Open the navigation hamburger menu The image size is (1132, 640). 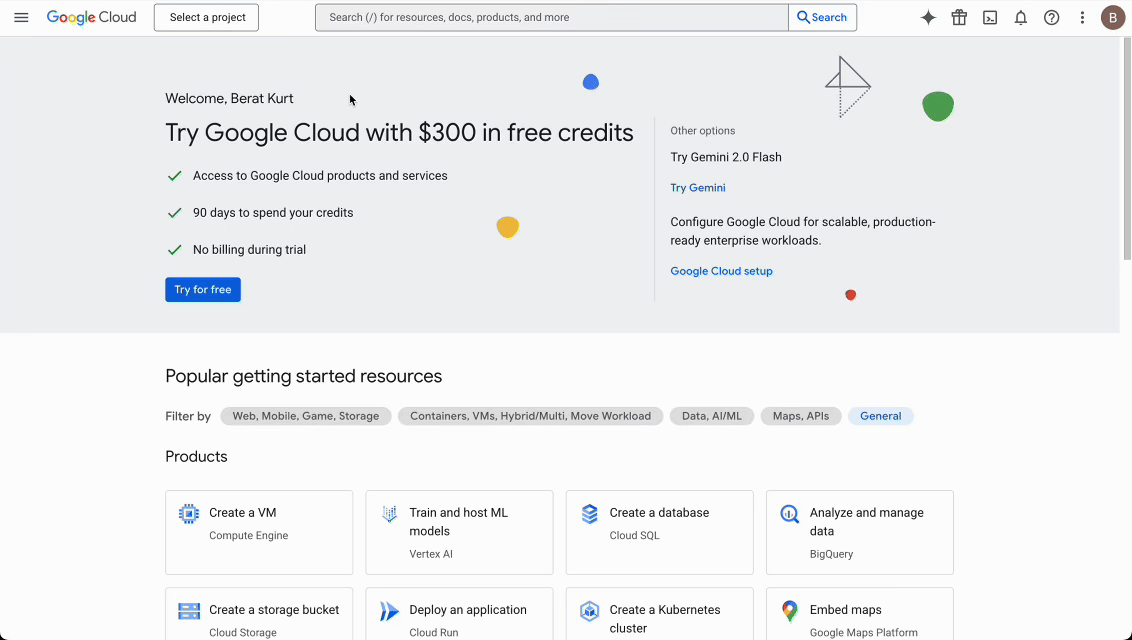21,17
